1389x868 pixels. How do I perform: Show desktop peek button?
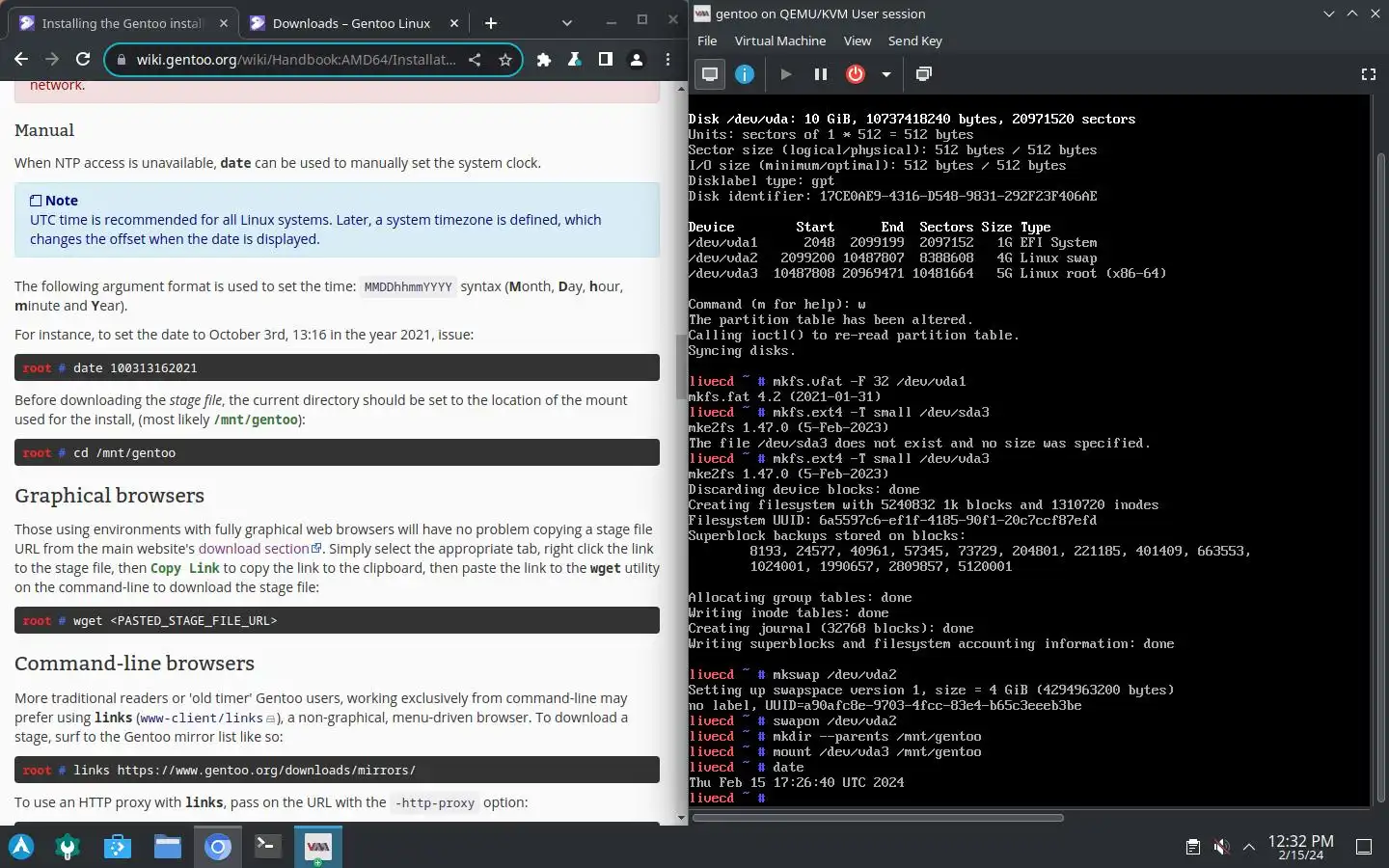(1364, 847)
